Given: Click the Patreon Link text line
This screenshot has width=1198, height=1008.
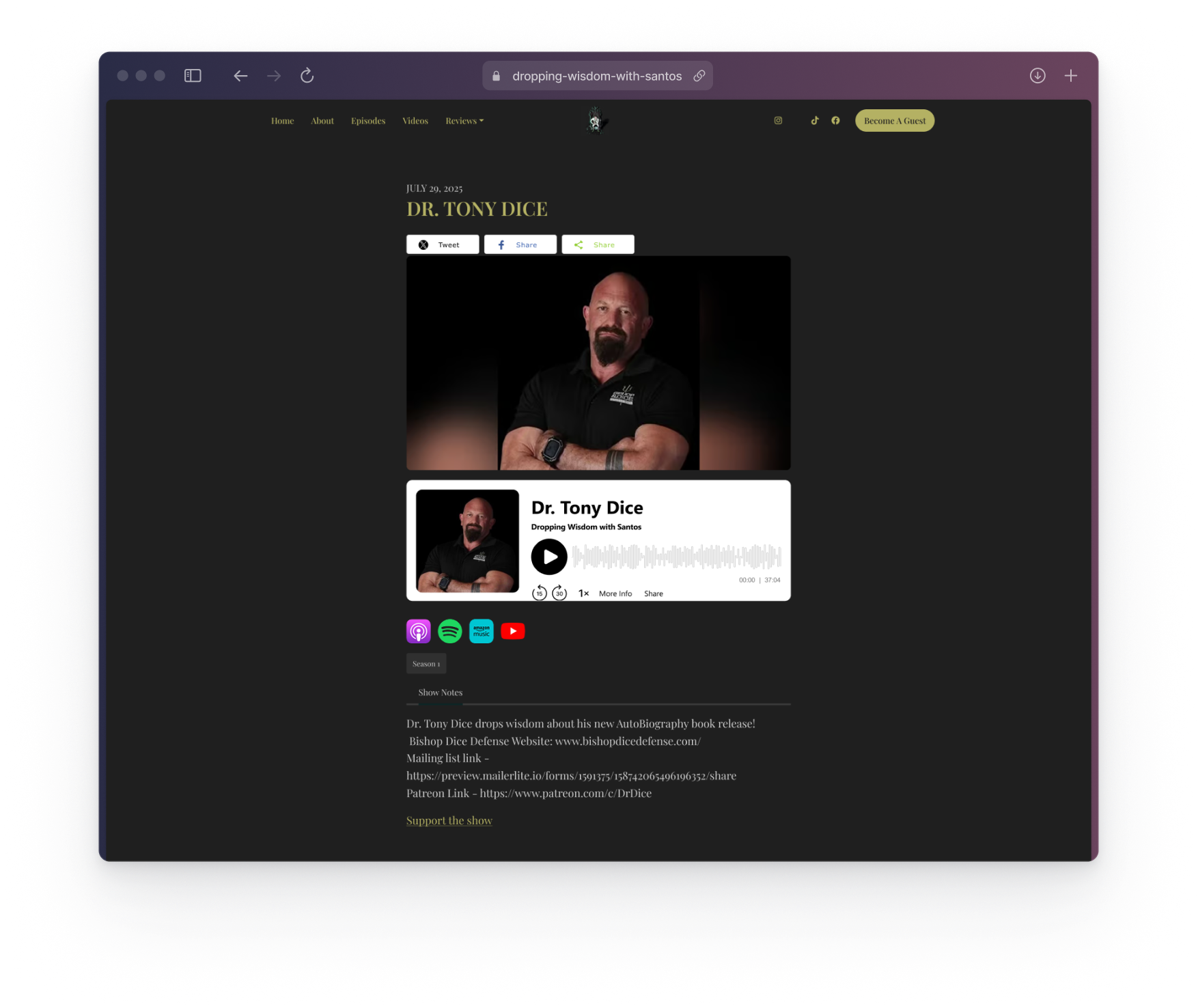Looking at the screenshot, I should [x=529, y=794].
